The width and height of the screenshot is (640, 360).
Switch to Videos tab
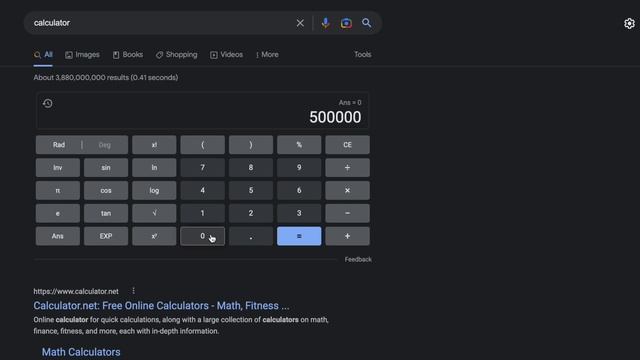pos(227,55)
